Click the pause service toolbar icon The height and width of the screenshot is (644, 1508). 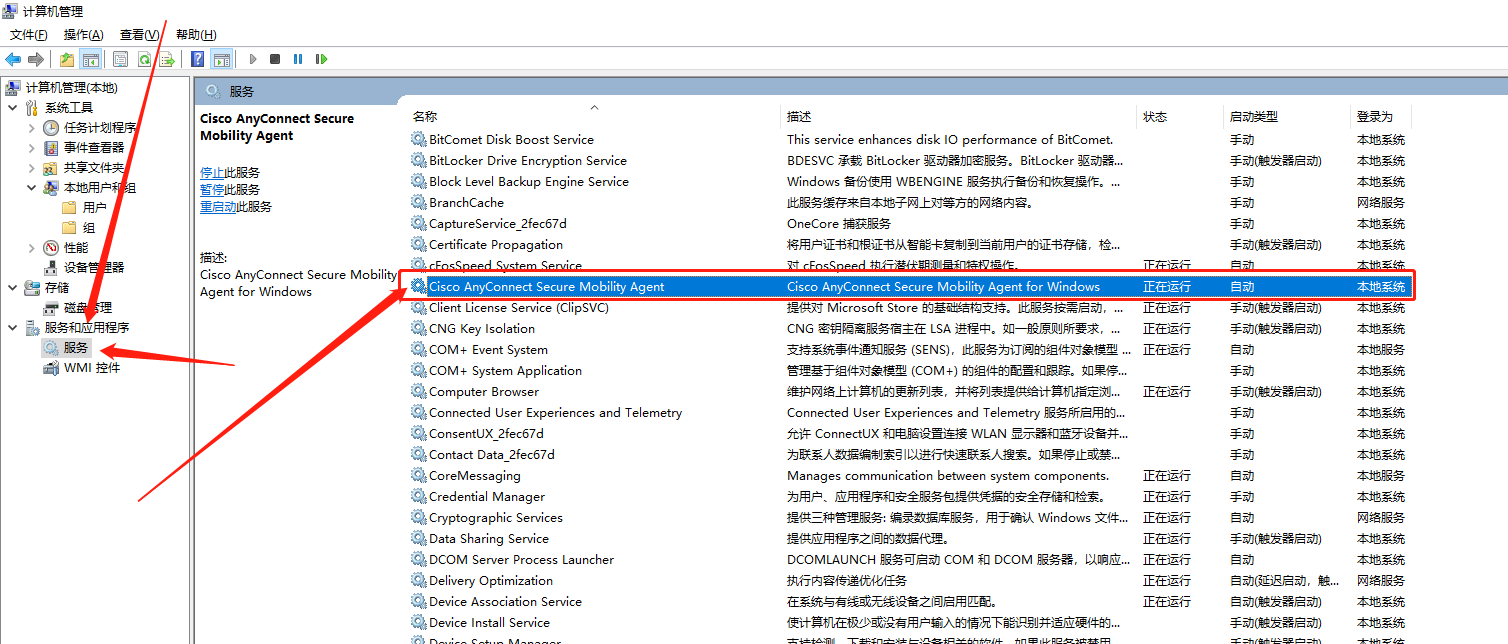pyautogui.click(x=298, y=59)
